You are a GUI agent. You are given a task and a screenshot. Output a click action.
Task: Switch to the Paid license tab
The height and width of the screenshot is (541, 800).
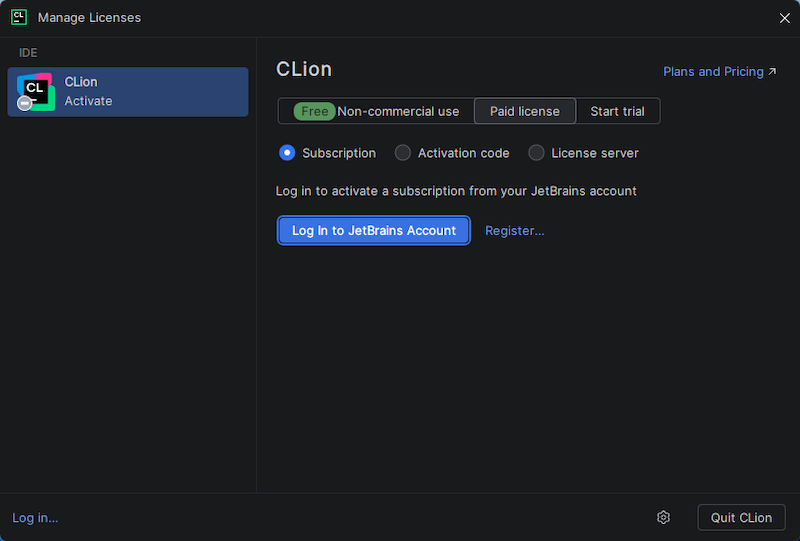tap(524, 111)
